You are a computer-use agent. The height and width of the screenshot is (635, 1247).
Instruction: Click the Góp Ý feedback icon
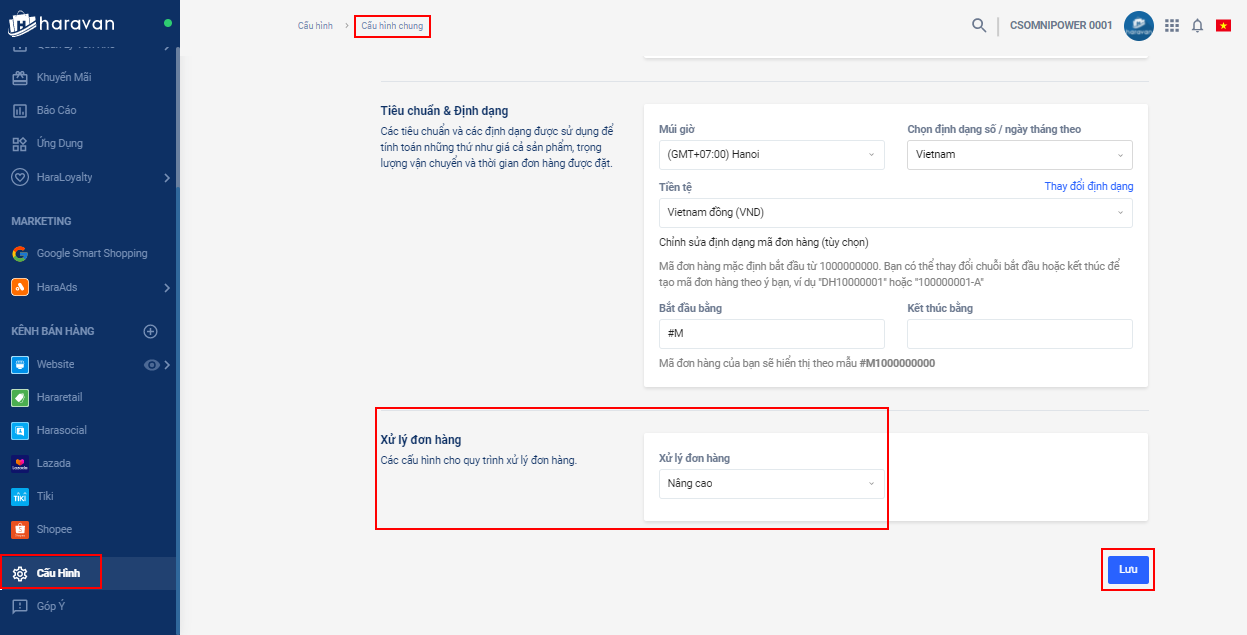pos(19,606)
